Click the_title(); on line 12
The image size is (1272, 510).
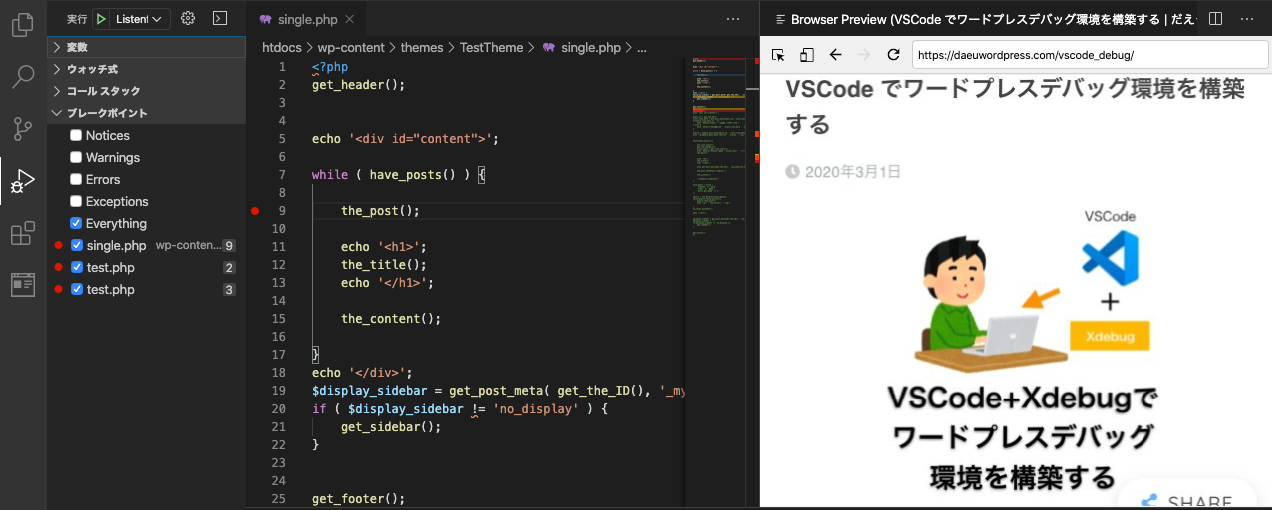point(384,265)
